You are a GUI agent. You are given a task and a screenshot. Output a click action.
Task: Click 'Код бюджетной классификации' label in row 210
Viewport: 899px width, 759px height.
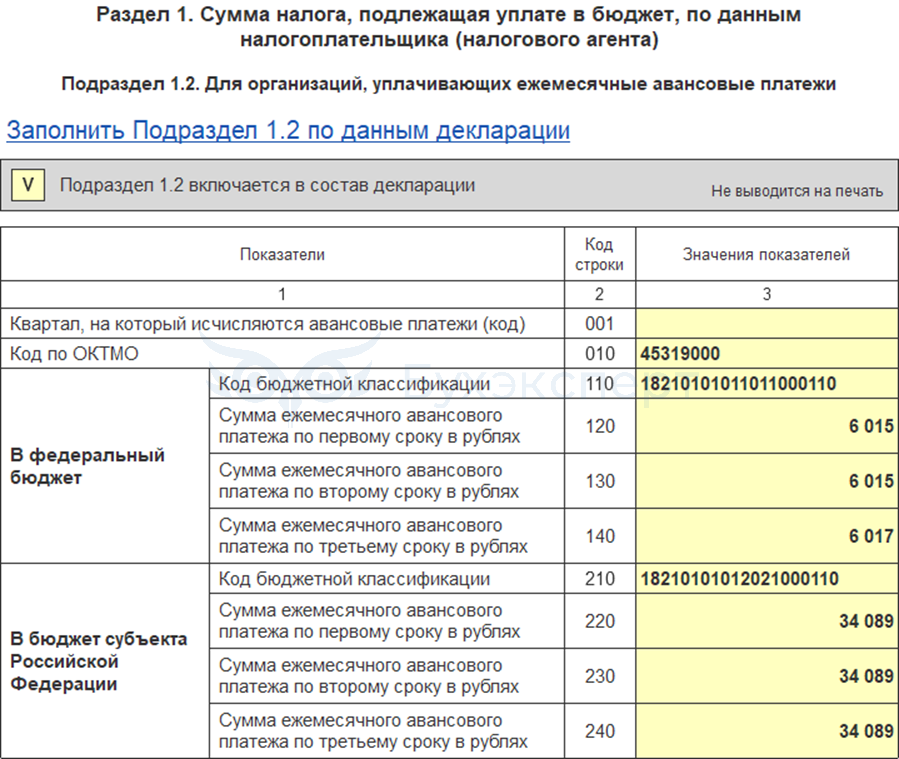coord(354,578)
